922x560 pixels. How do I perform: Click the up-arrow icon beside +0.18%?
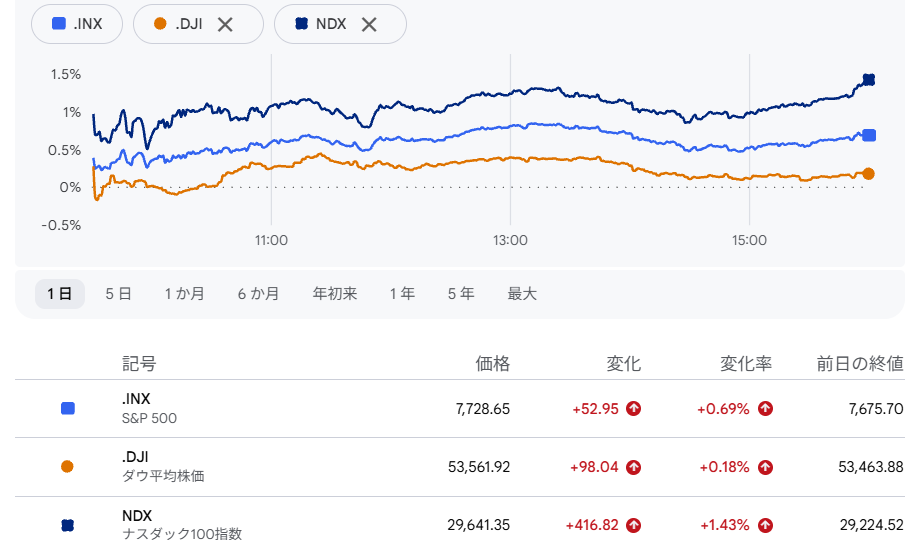point(765,467)
